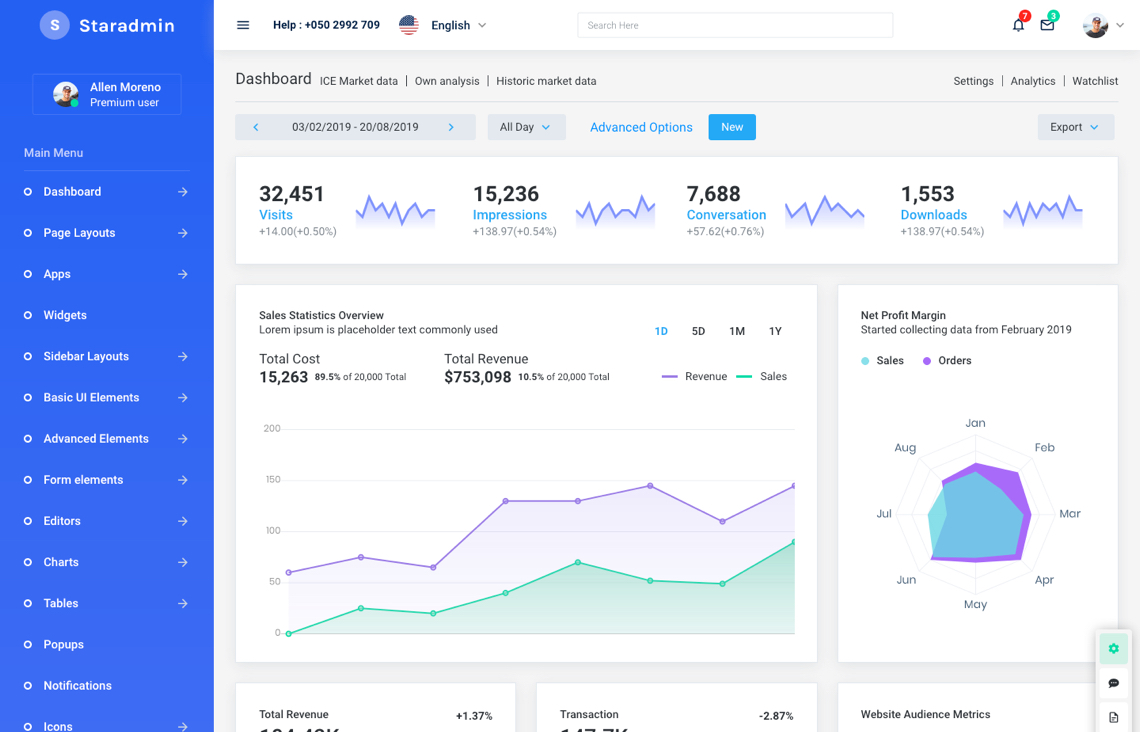This screenshot has width=1140, height=732.
Task: Click the Staradmin logo icon
Action: tap(55, 25)
